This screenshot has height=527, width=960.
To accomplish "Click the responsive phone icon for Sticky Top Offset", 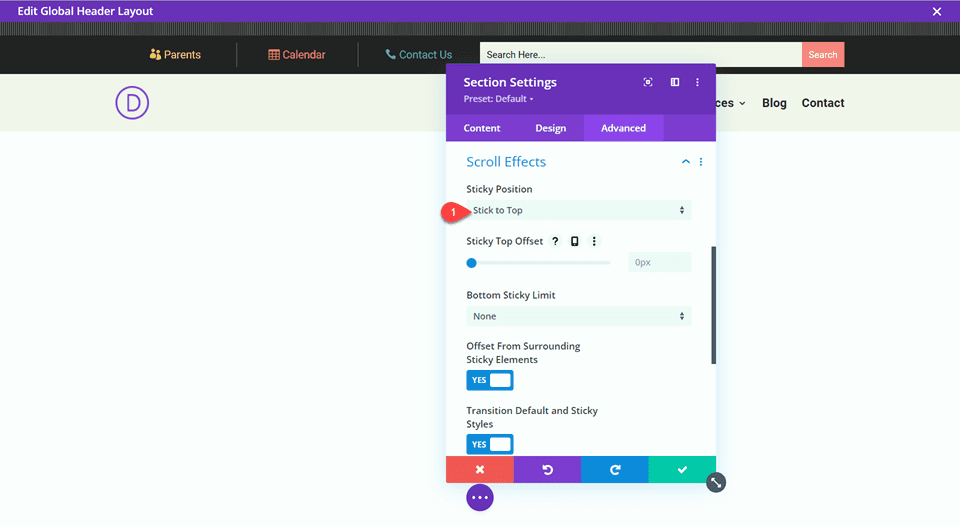I will [575, 241].
